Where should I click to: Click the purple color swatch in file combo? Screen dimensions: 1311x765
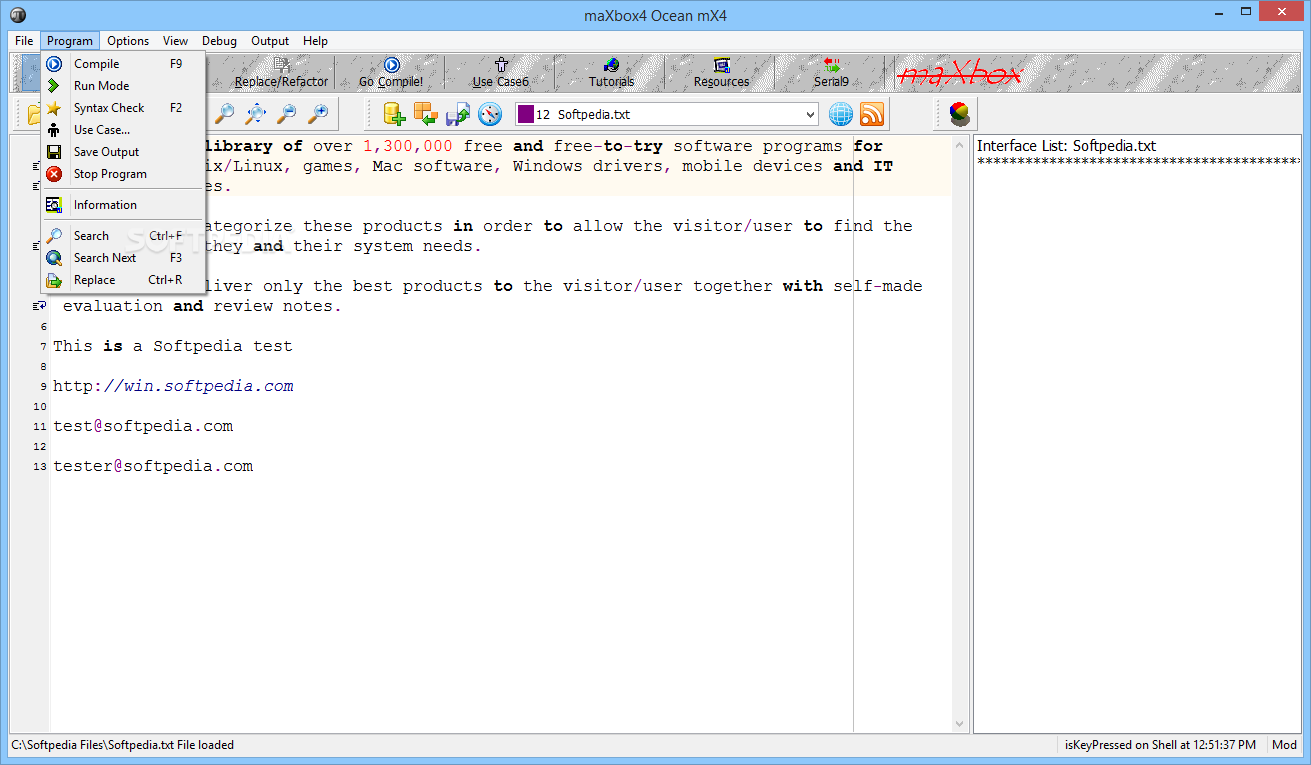[x=525, y=115]
